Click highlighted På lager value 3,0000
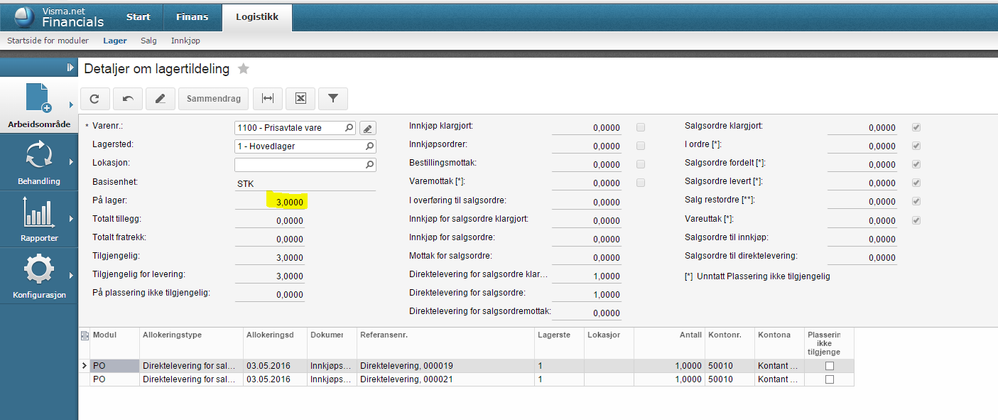 (290, 202)
